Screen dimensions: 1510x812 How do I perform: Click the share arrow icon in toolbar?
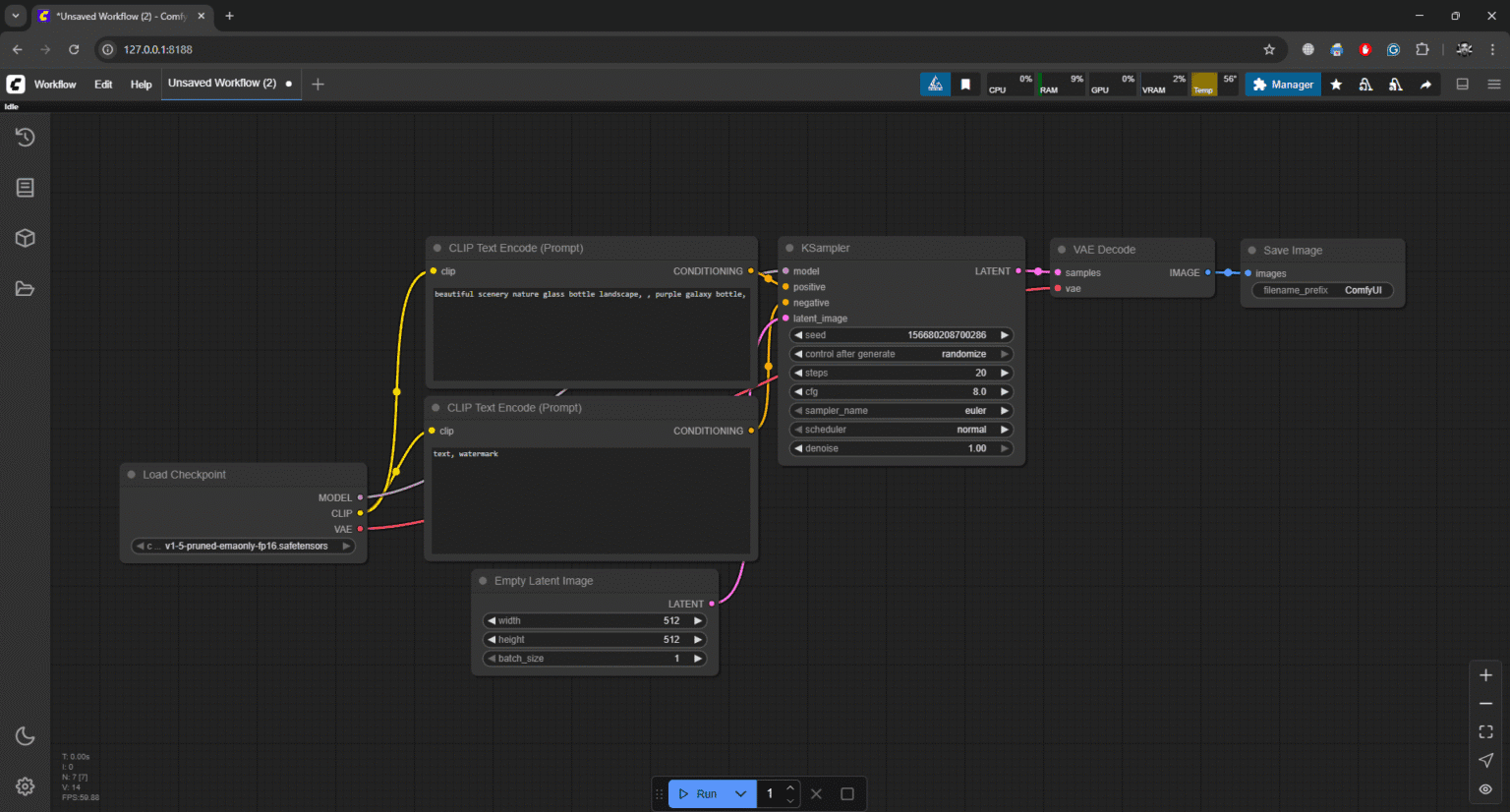coord(1425,85)
